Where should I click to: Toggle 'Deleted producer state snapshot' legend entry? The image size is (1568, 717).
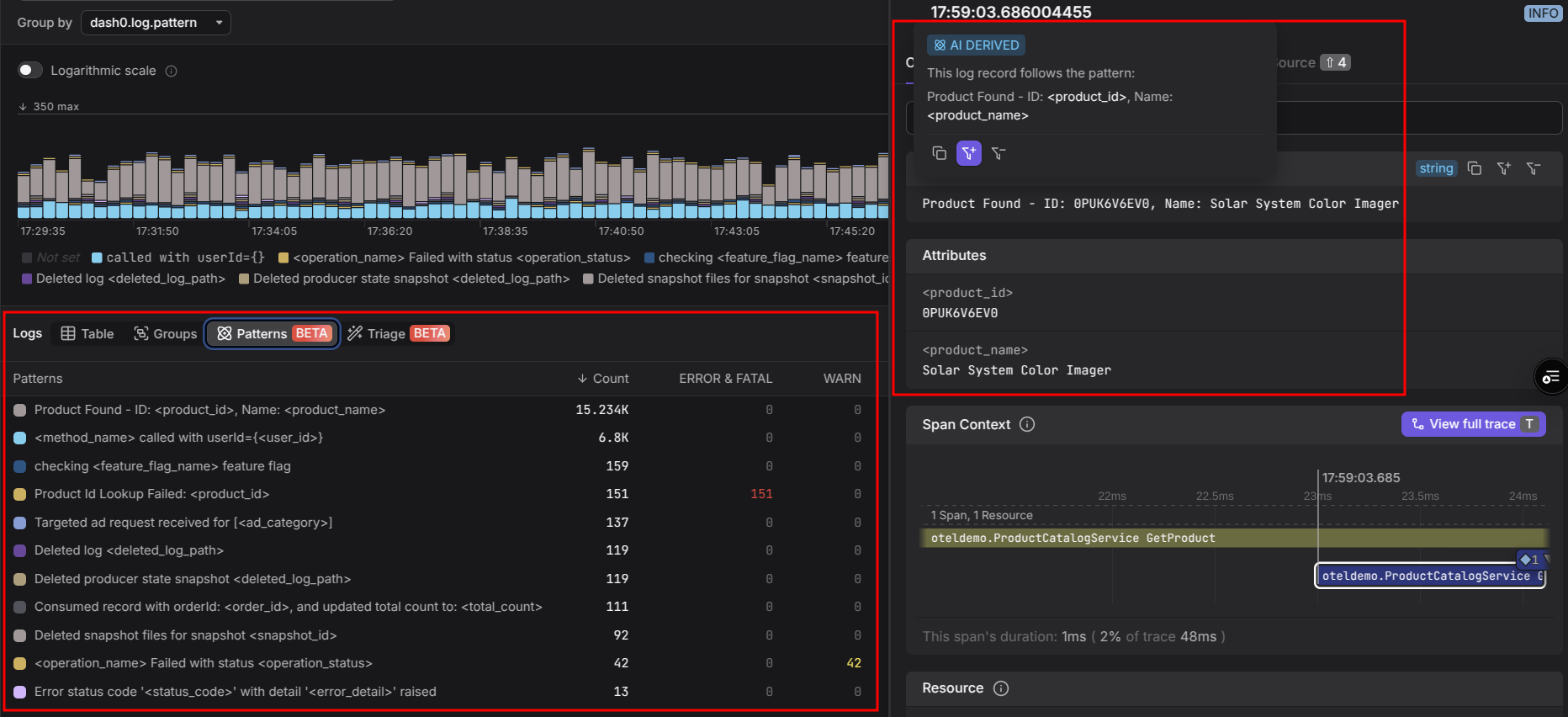[x=405, y=279]
